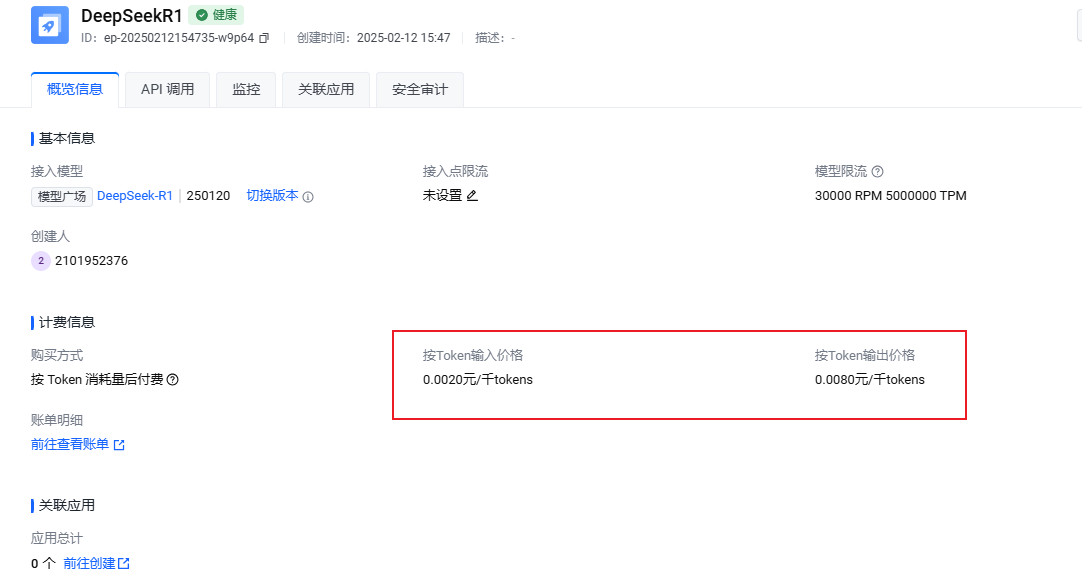Open the DeepSeek-R1 model link
This screenshot has height=579, width=1082.
pyautogui.click(x=135, y=196)
